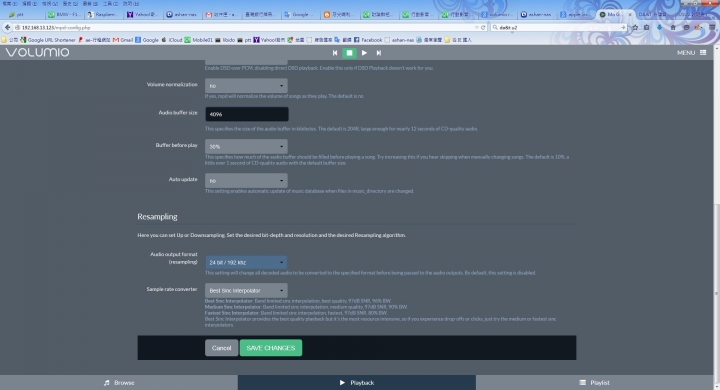Open the Audio output format dropdown

(246, 262)
